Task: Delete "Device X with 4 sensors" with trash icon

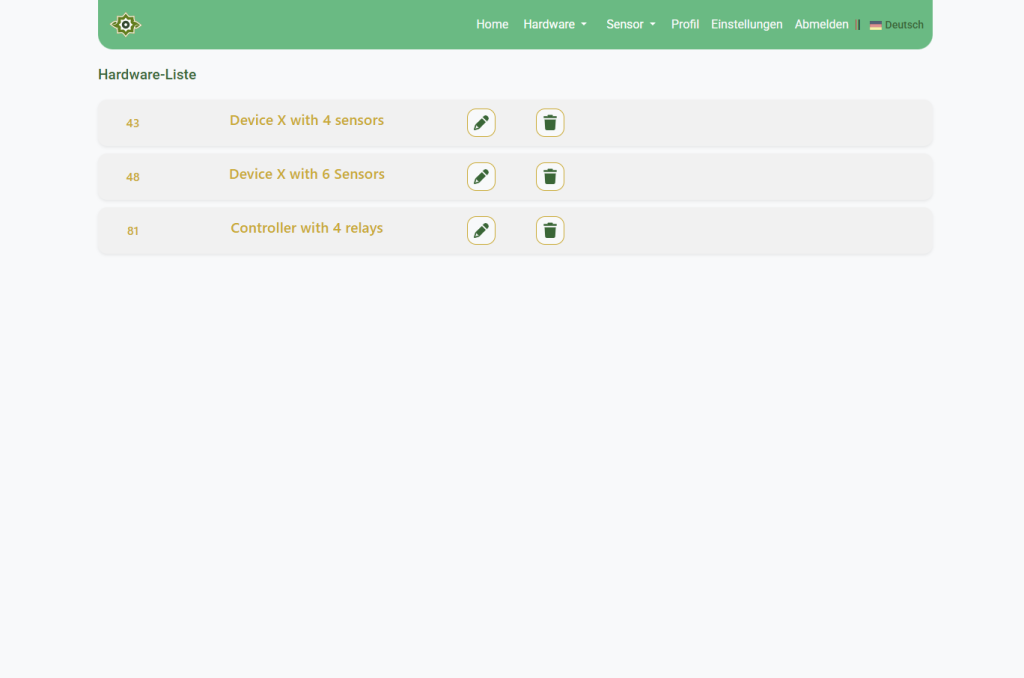Action: coord(550,122)
